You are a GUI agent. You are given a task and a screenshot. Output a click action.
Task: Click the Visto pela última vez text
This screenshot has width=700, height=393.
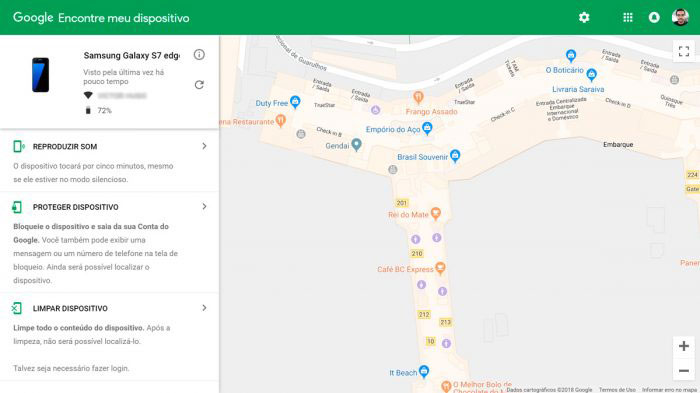click(124, 76)
